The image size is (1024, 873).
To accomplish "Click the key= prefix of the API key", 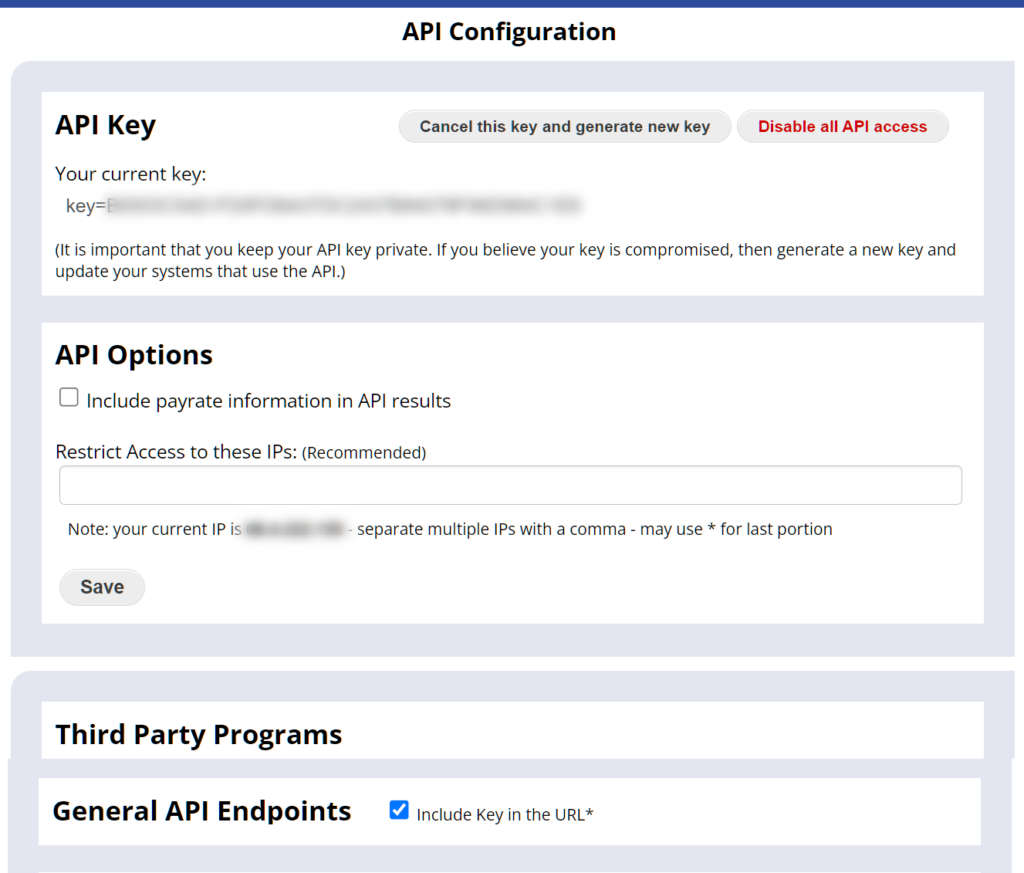I will pyautogui.click(x=85, y=207).
